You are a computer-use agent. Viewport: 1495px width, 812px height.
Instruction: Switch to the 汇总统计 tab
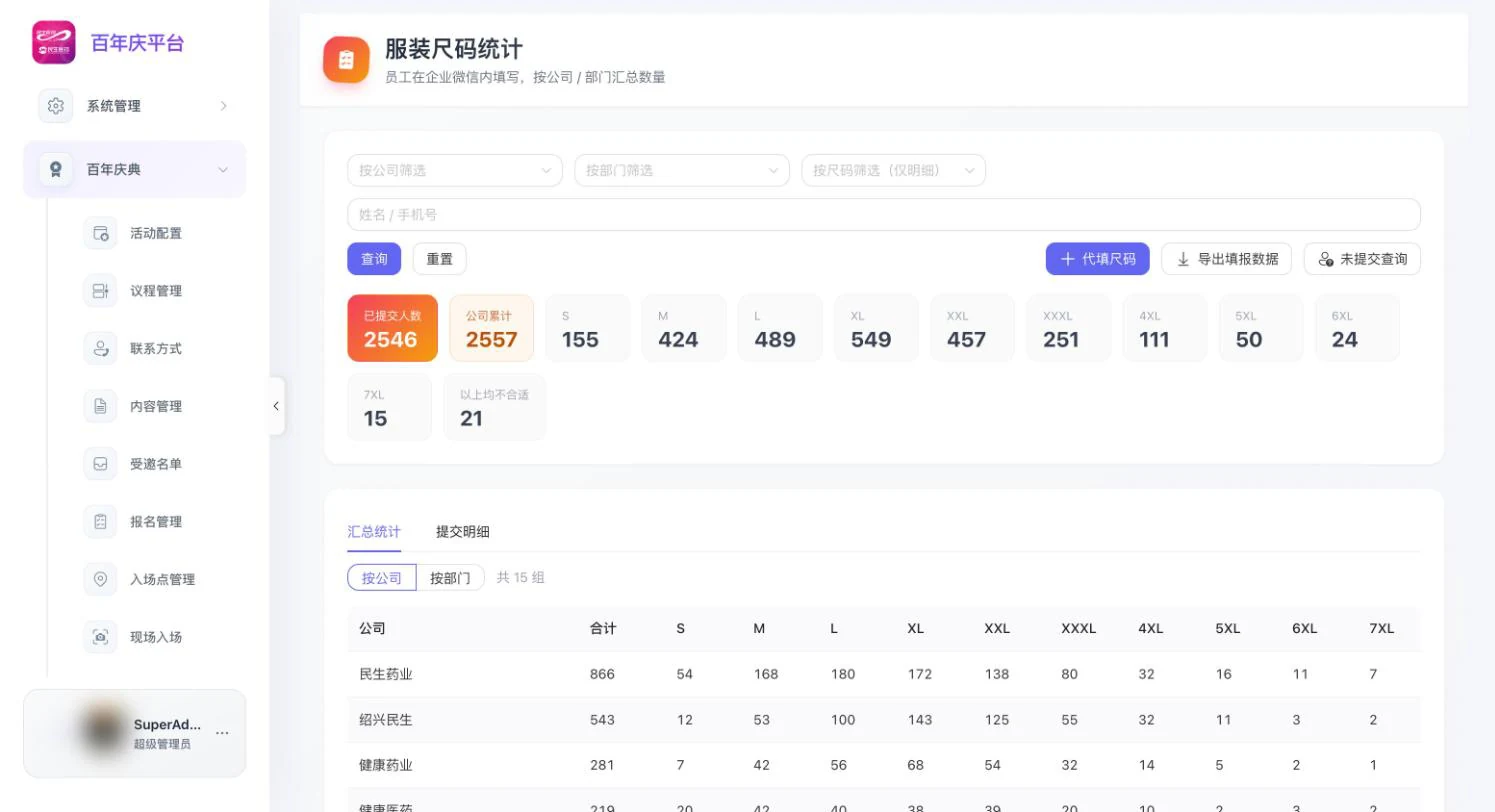tap(374, 532)
